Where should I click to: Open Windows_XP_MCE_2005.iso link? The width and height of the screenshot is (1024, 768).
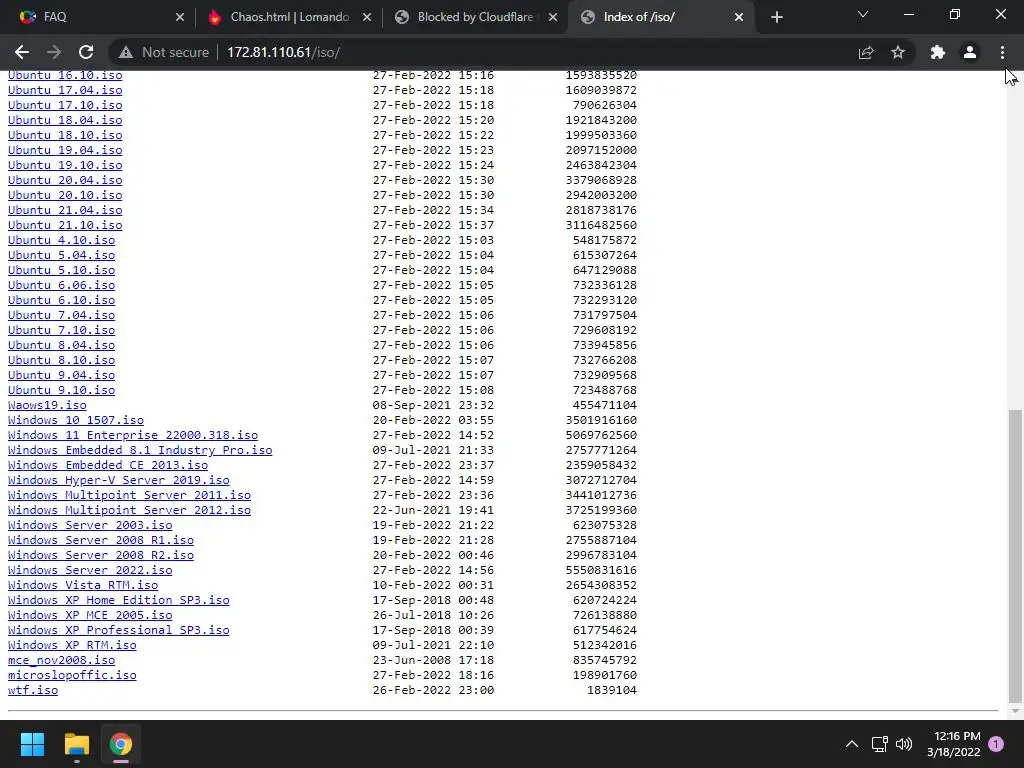[x=90, y=616]
